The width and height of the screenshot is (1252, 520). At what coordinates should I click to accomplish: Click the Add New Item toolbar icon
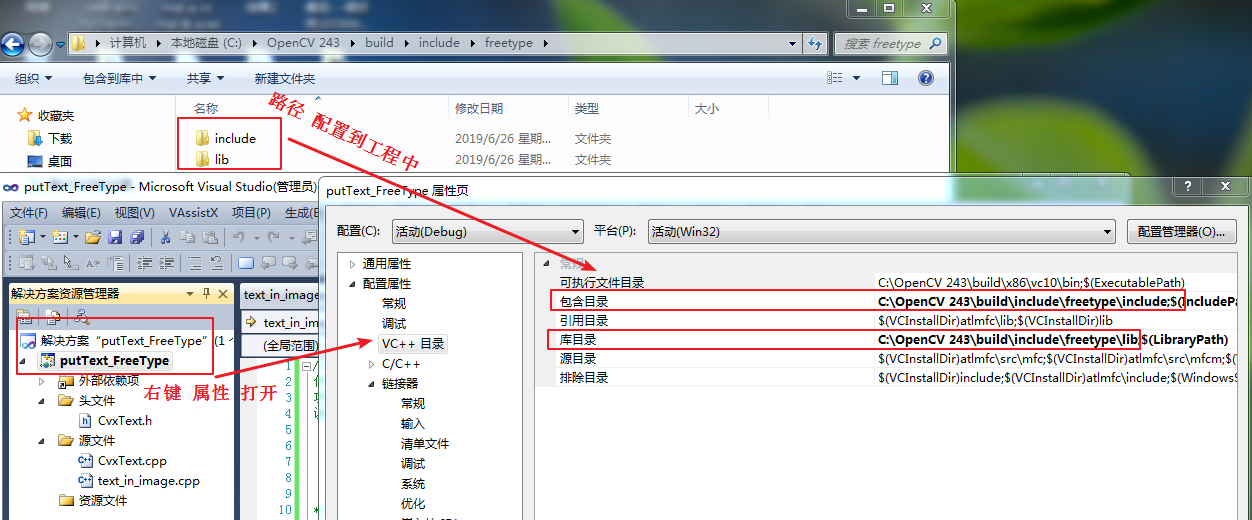pos(59,237)
